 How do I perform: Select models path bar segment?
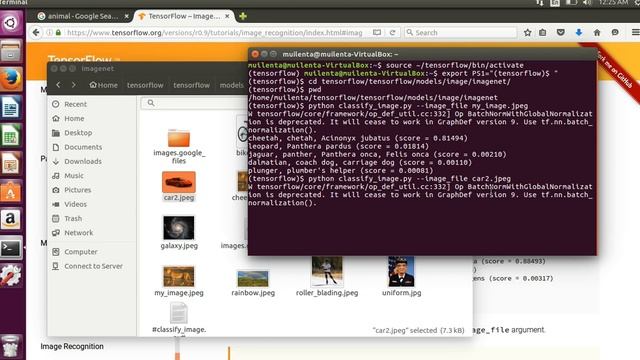point(231,85)
